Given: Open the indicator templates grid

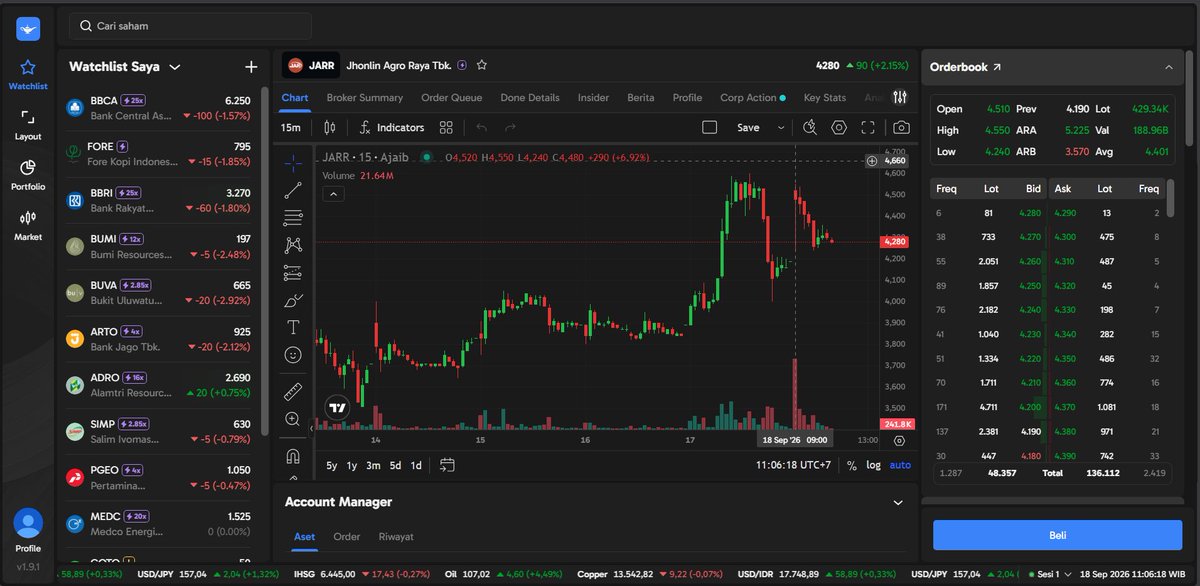Looking at the screenshot, I should [446, 128].
